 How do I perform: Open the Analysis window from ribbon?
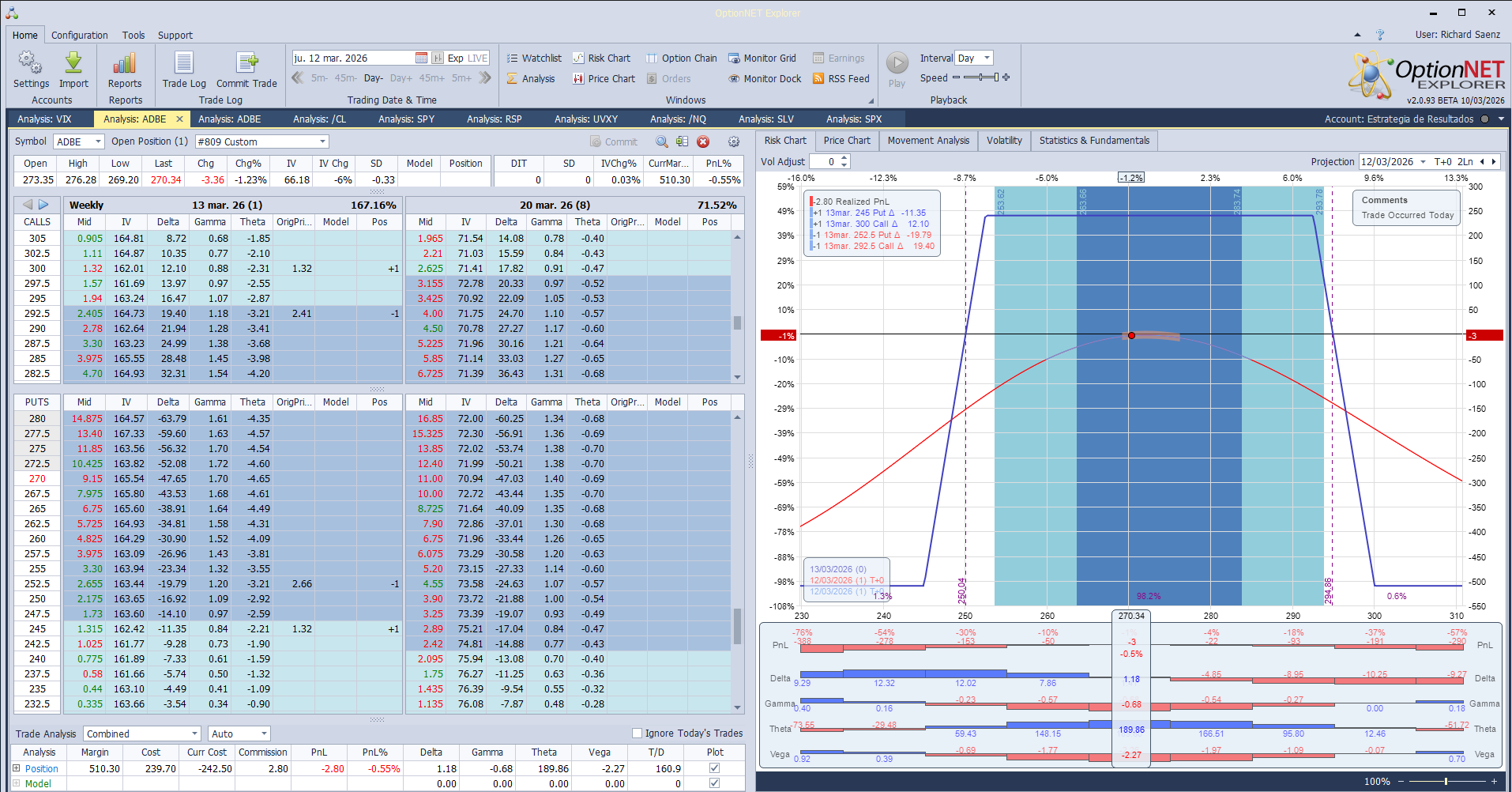coord(531,78)
